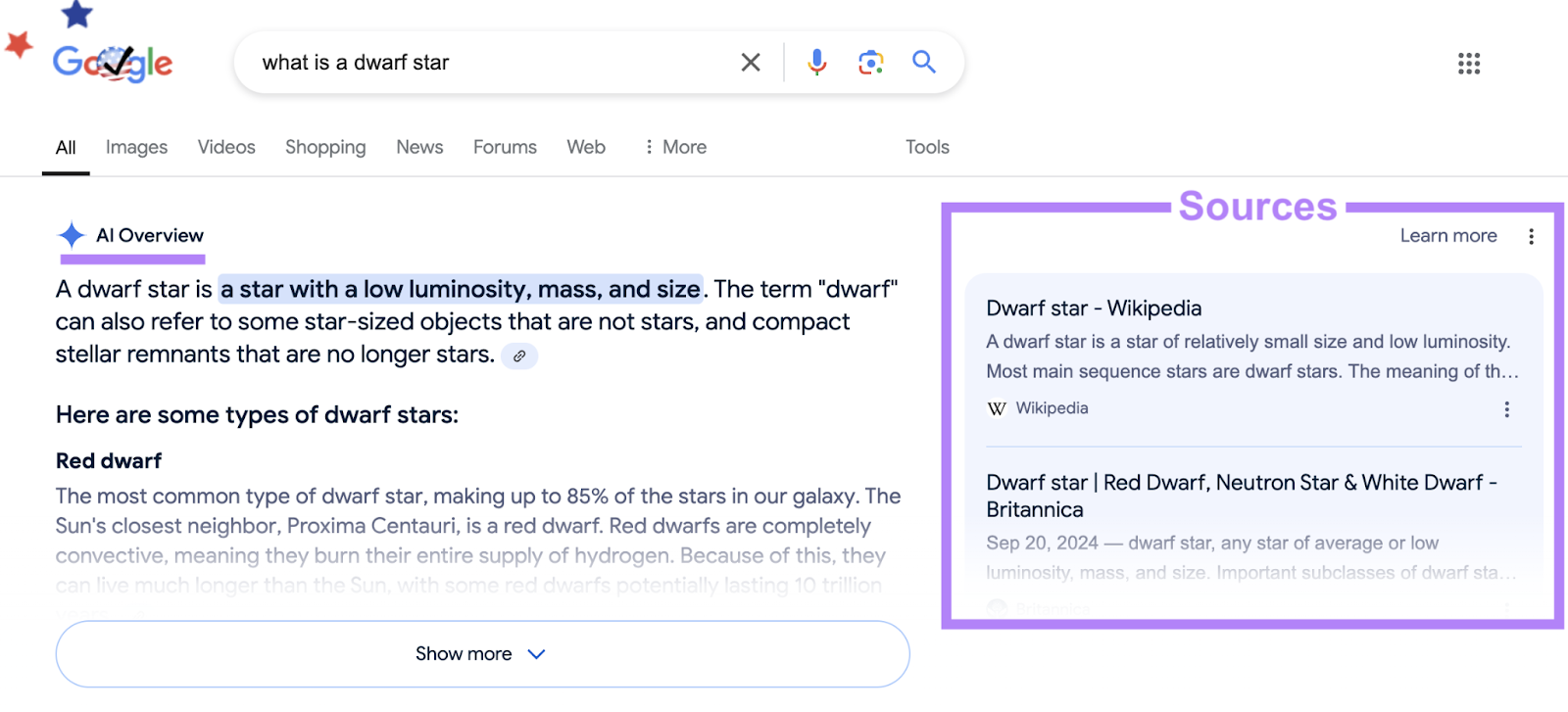1568x712 pixels.
Task: Clear the search query with the X
Action: point(750,62)
